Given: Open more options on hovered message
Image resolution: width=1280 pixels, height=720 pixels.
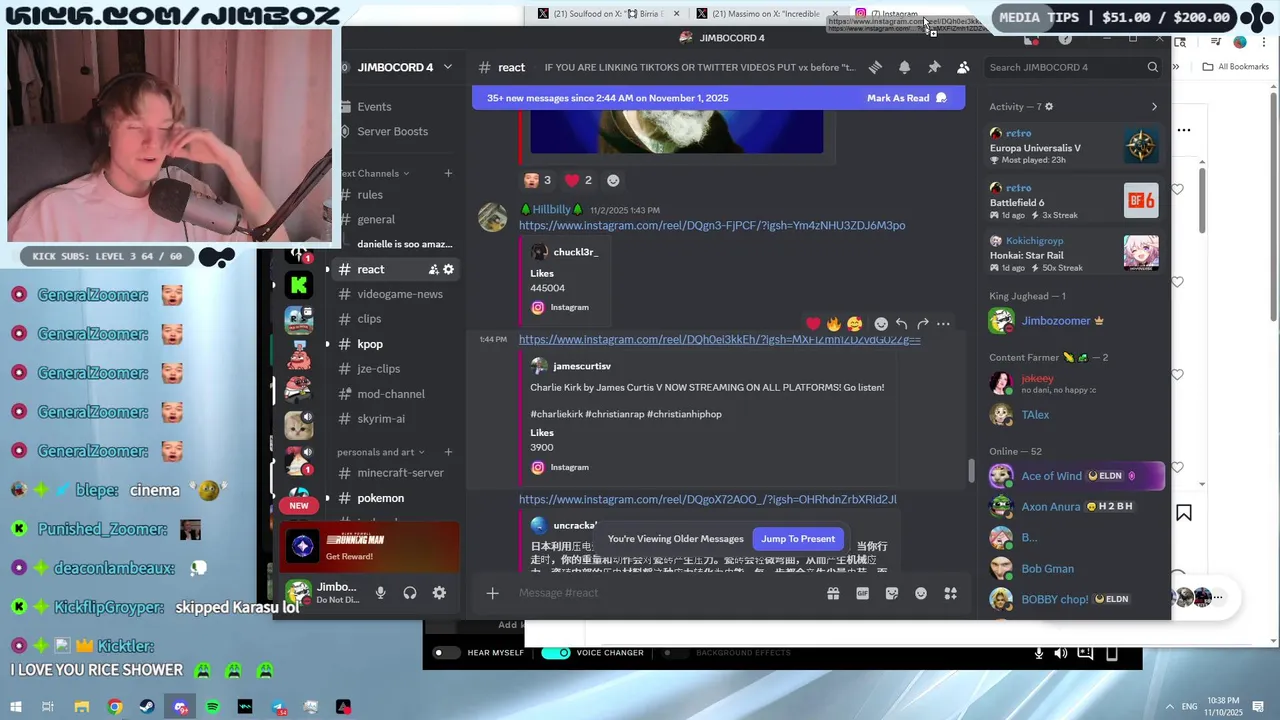Looking at the screenshot, I should (943, 324).
